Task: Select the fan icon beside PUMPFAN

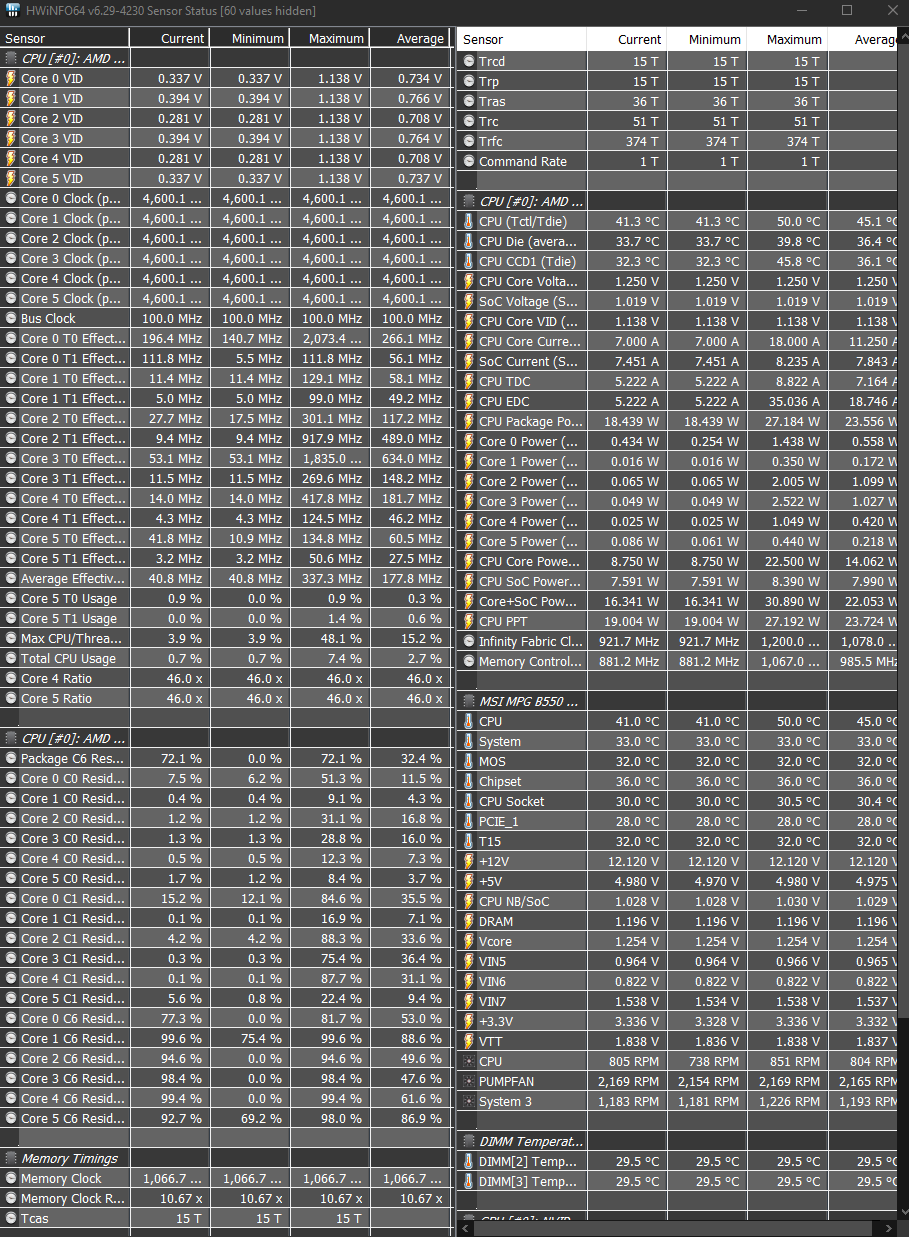Action: click(469, 1081)
